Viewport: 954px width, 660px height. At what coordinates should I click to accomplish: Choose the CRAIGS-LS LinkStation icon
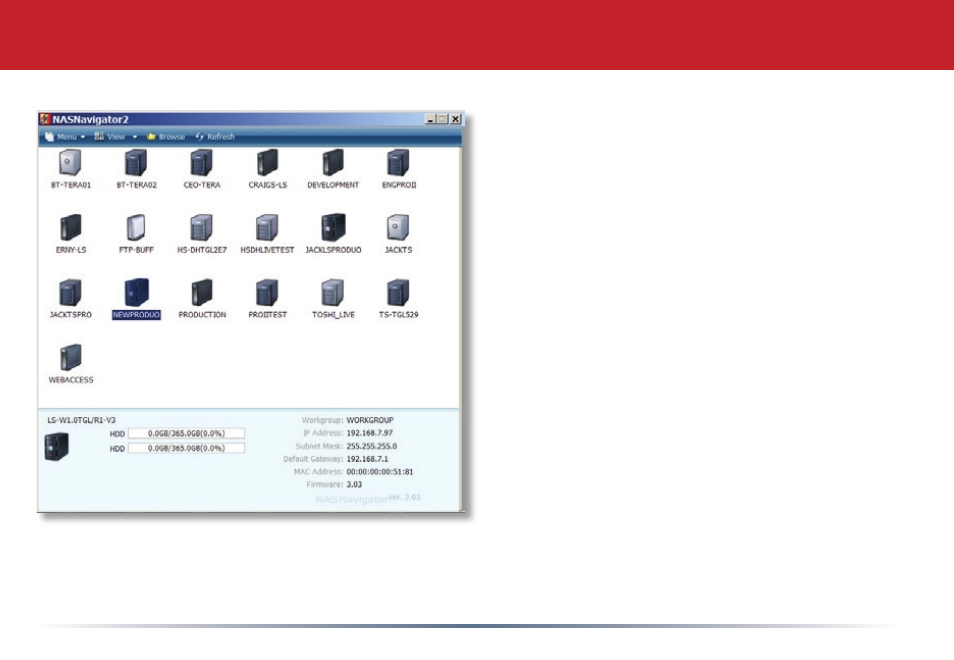[x=267, y=162]
